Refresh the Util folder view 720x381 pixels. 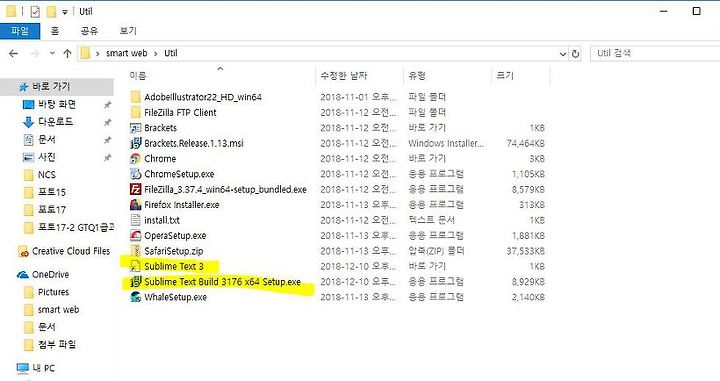(575, 54)
